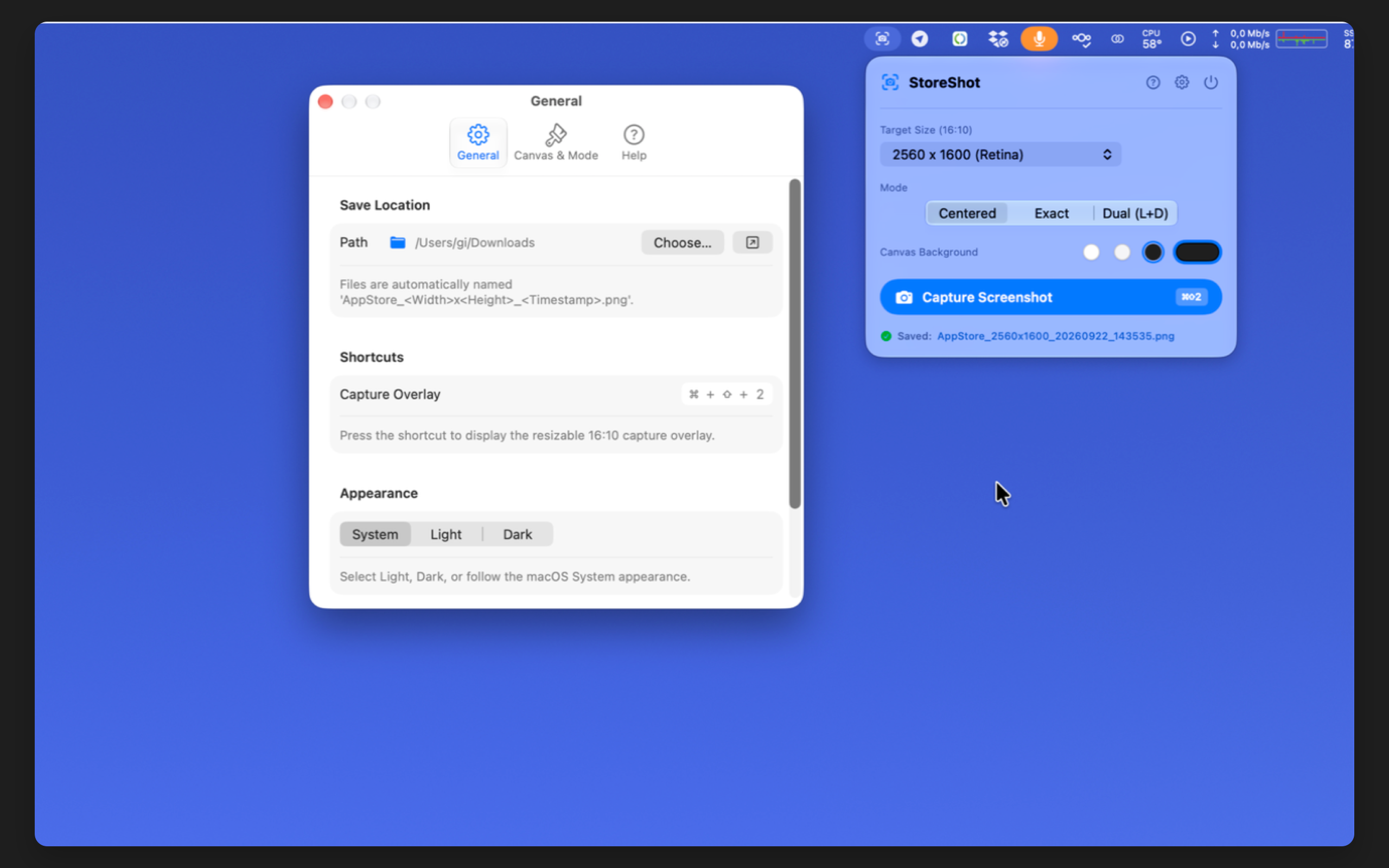
Task: Select the Exact mode
Action: click(1051, 214)
